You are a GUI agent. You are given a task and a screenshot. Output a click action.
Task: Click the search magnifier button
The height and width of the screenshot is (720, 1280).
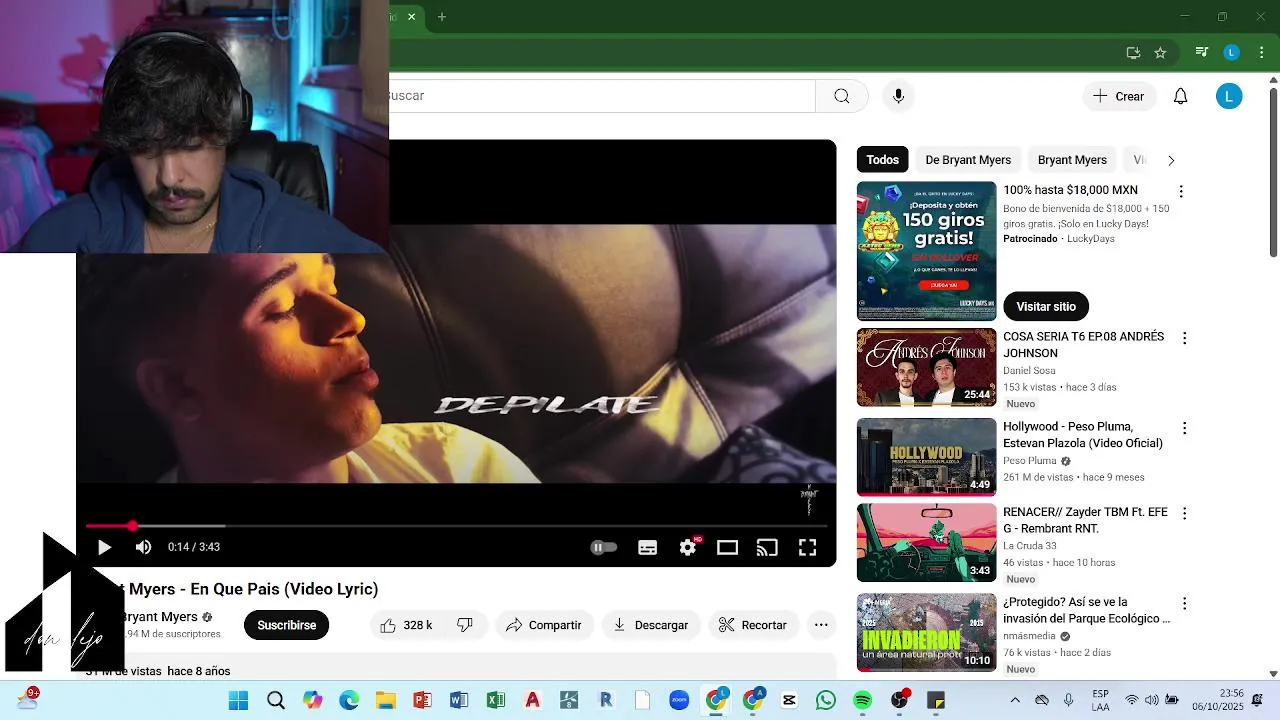[x=842, y=96]
